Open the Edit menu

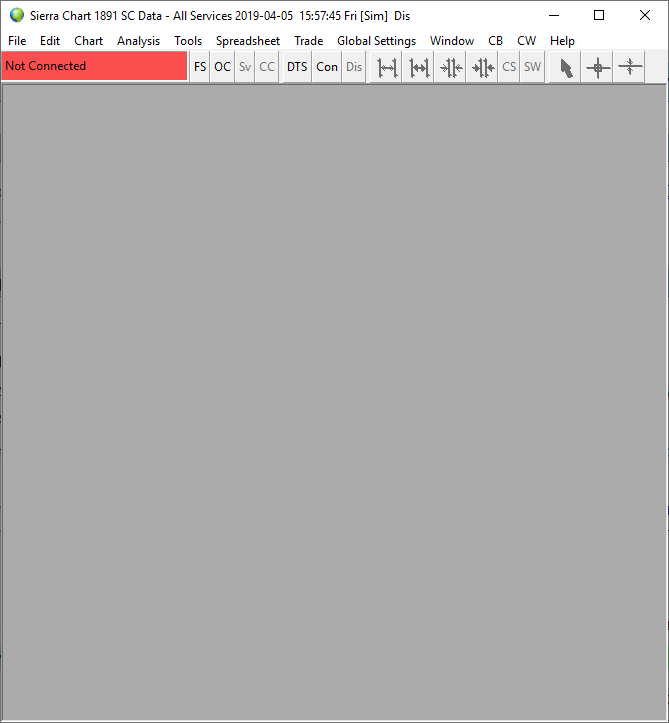(x=50, y=41)
